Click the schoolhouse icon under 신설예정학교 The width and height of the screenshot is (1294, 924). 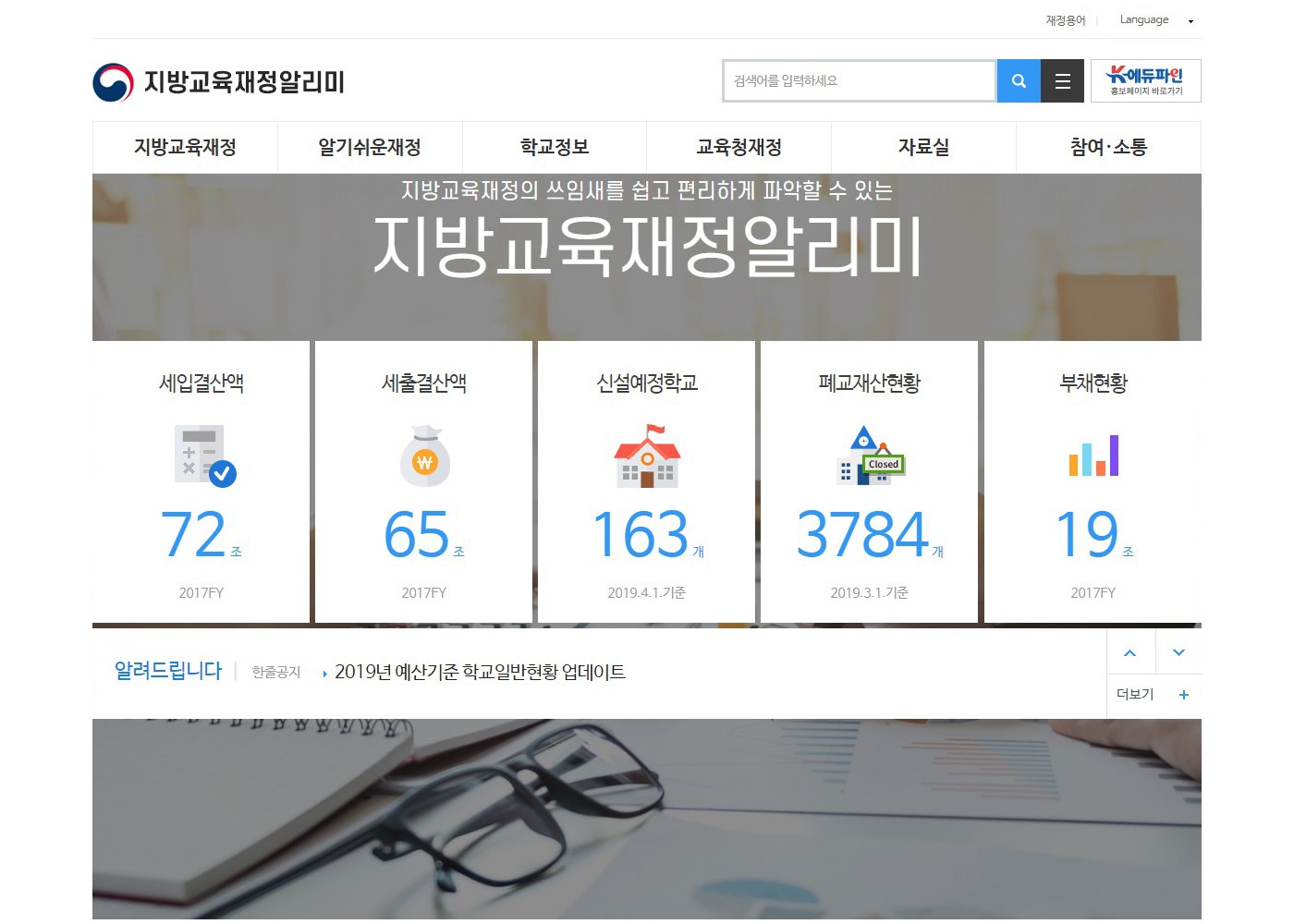[x=647, y=456]
